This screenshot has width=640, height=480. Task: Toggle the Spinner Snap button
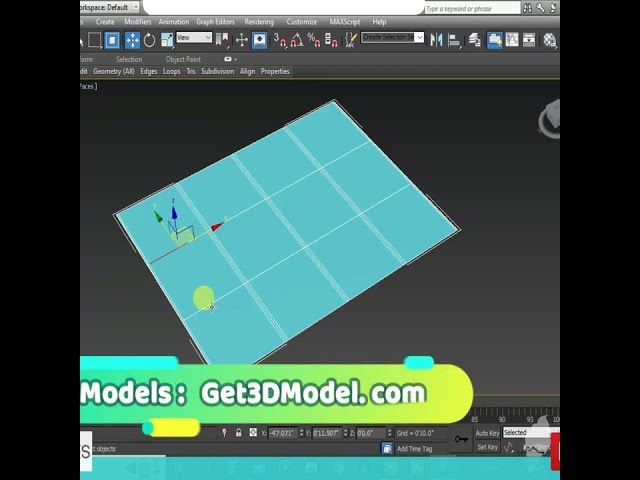tap(331, 40)
